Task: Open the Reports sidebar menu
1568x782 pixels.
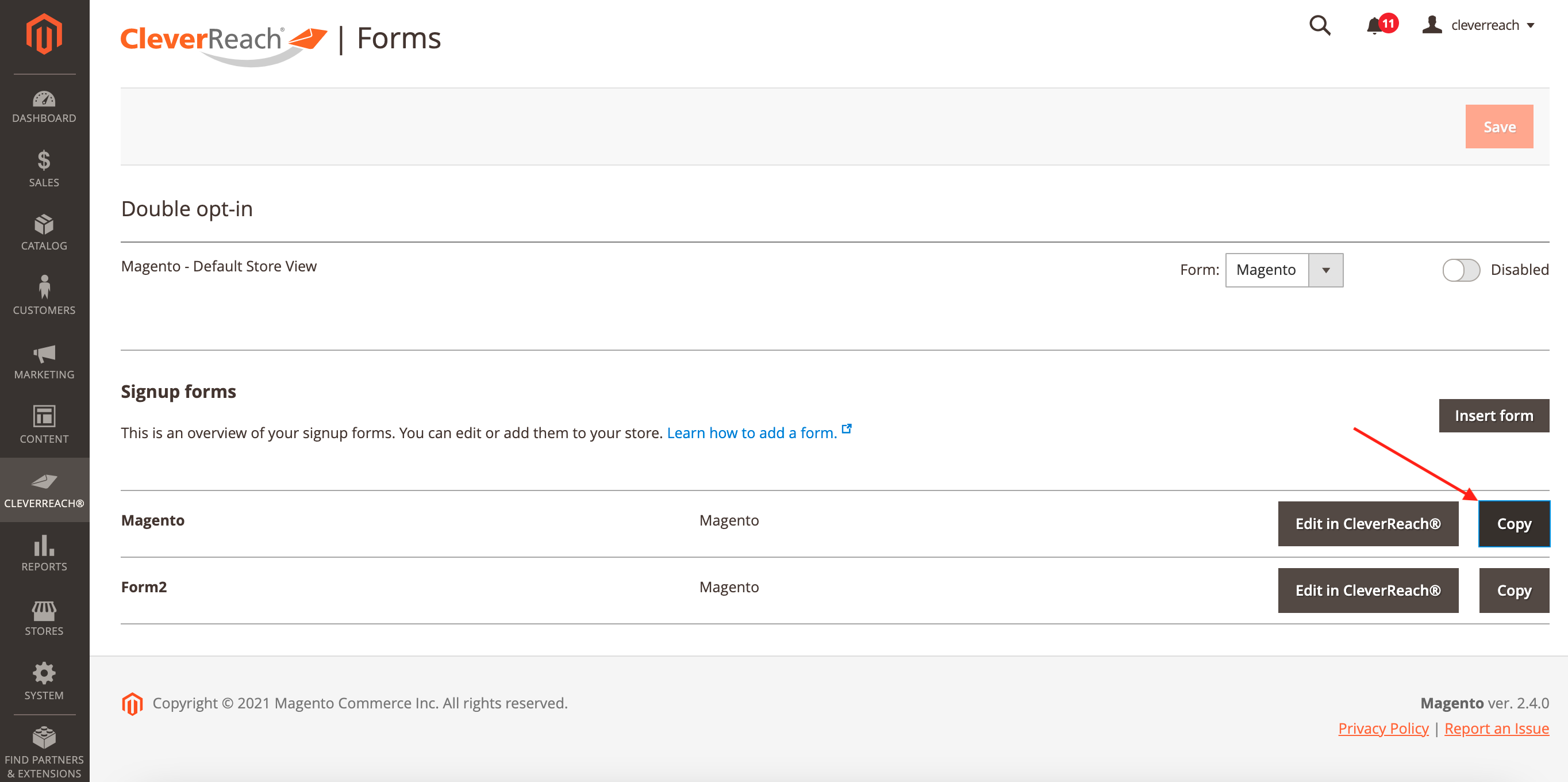Action: pos(44,553)
